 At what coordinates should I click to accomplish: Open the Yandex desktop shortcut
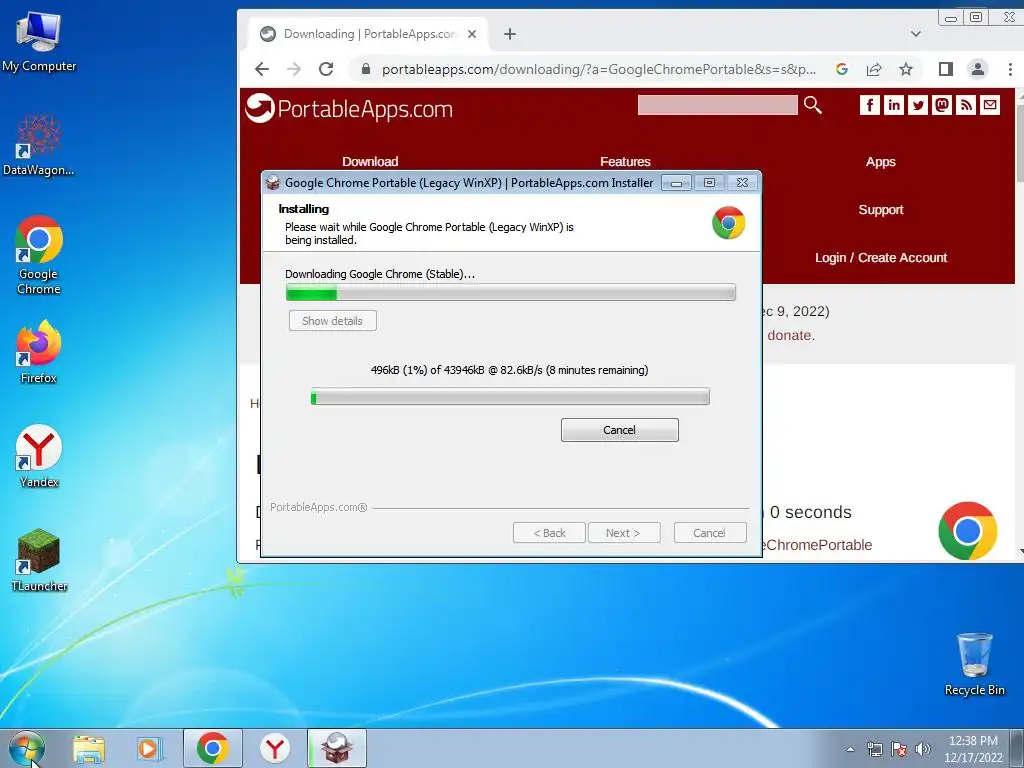39,456
